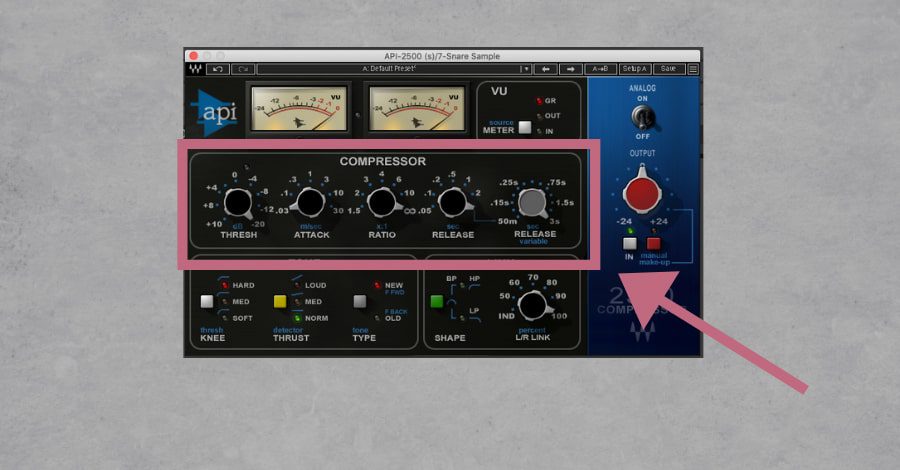The width and height of the screenshot is (900, 470).
Task: Click the IN meter indicator LED
Action: click(539, 131)
